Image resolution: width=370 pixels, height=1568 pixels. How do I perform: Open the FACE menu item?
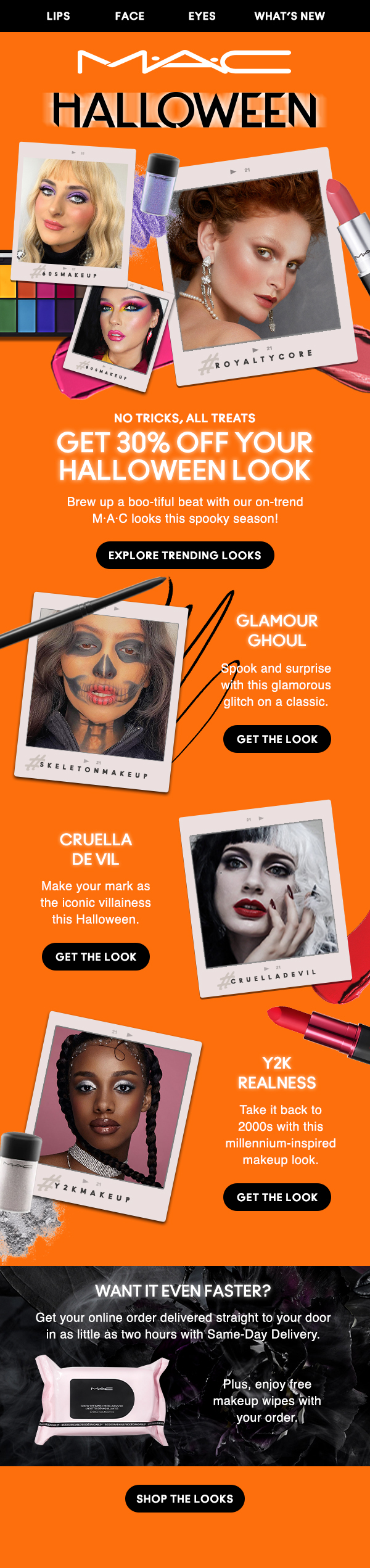pyautogui.click(x=129, y=16)
